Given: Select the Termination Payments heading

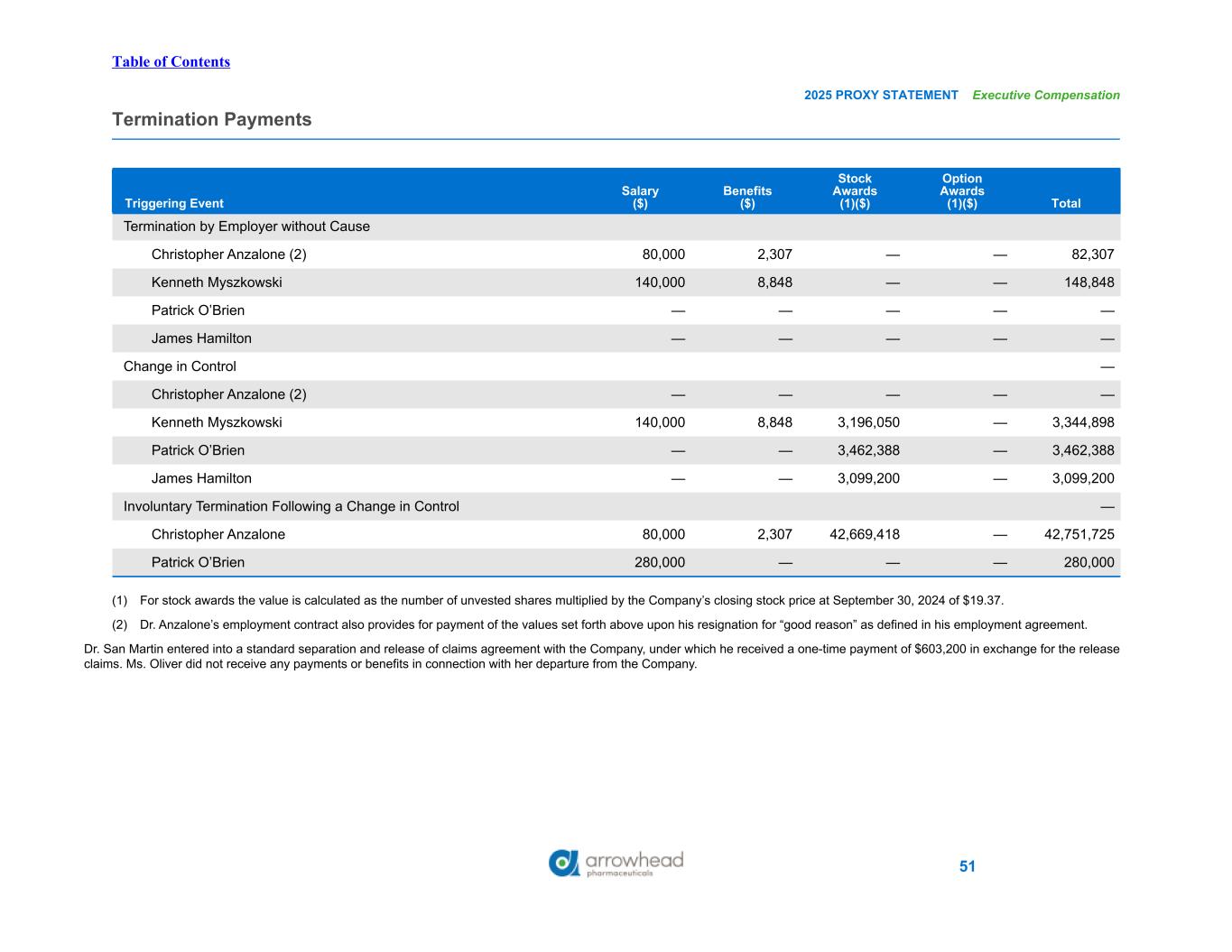Looking at the screenshot, I should click(211, 119).
